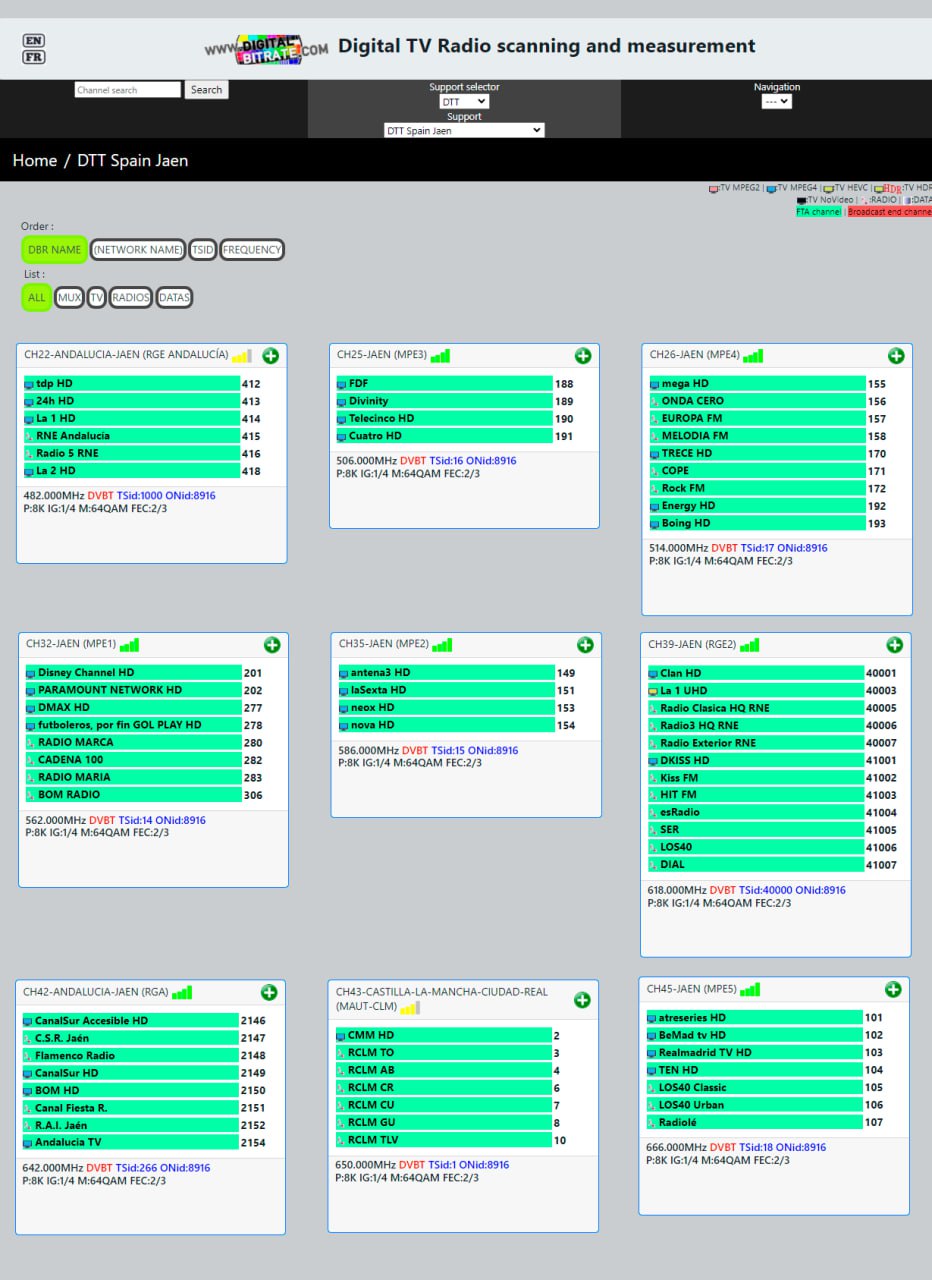Viewport: 932px width, 1280px height.
Task: Expand CH25-JAEN (MPE3) with plus icon
Action: point(584,356)
